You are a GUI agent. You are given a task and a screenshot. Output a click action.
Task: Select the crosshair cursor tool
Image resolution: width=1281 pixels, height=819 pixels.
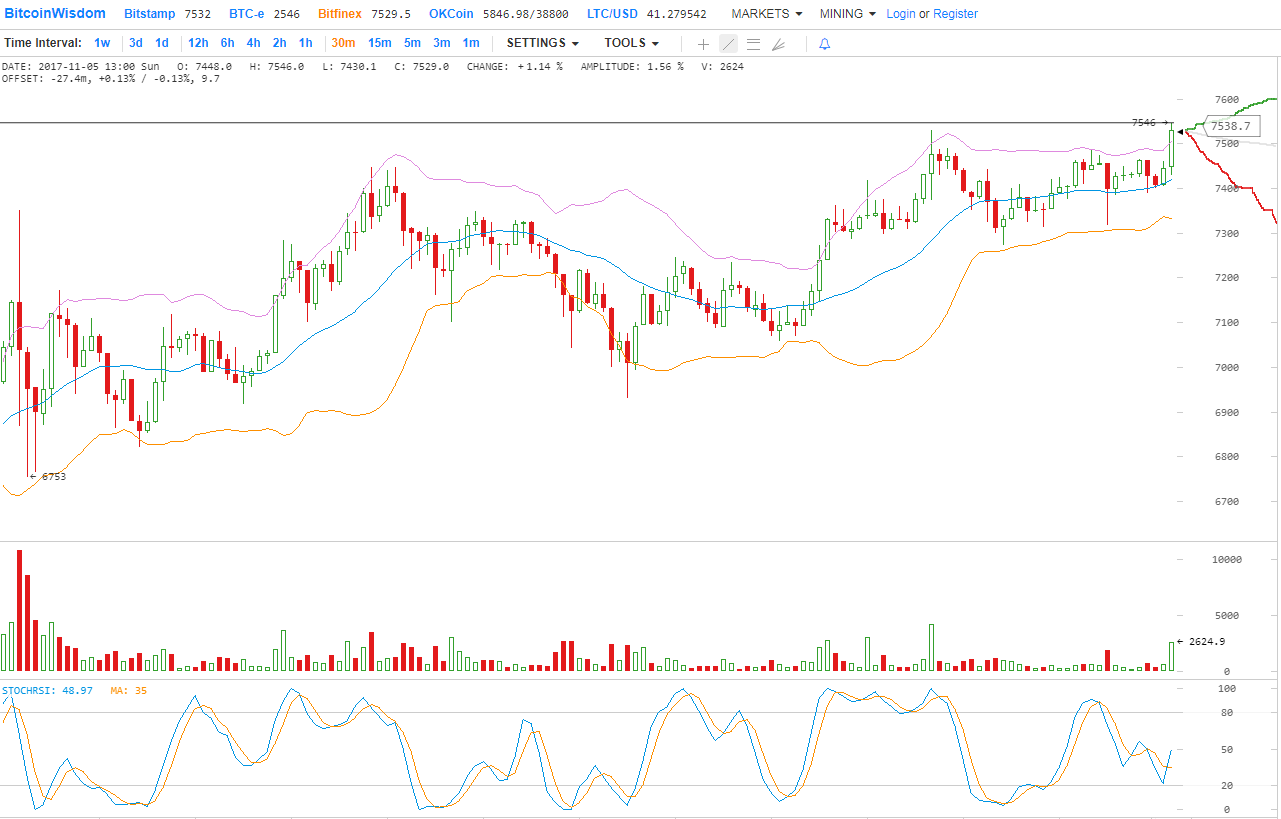pos(703,44)
